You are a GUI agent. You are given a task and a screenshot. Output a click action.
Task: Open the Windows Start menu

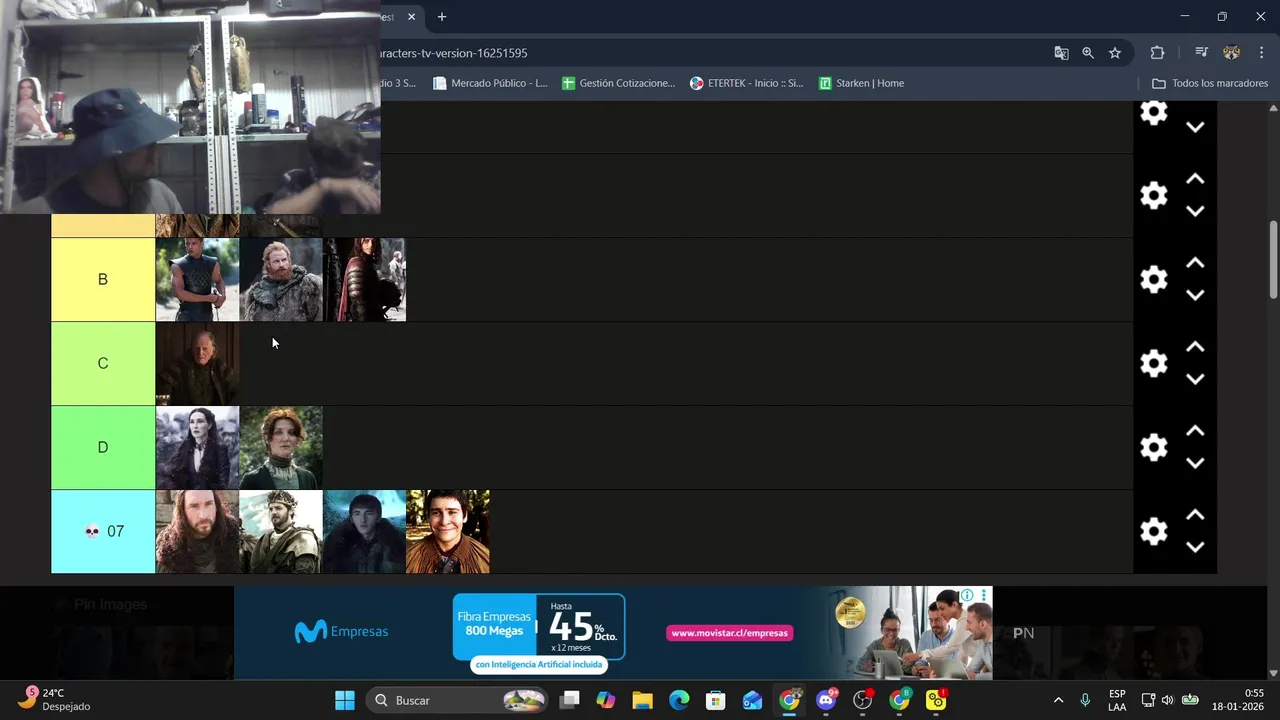345,700
